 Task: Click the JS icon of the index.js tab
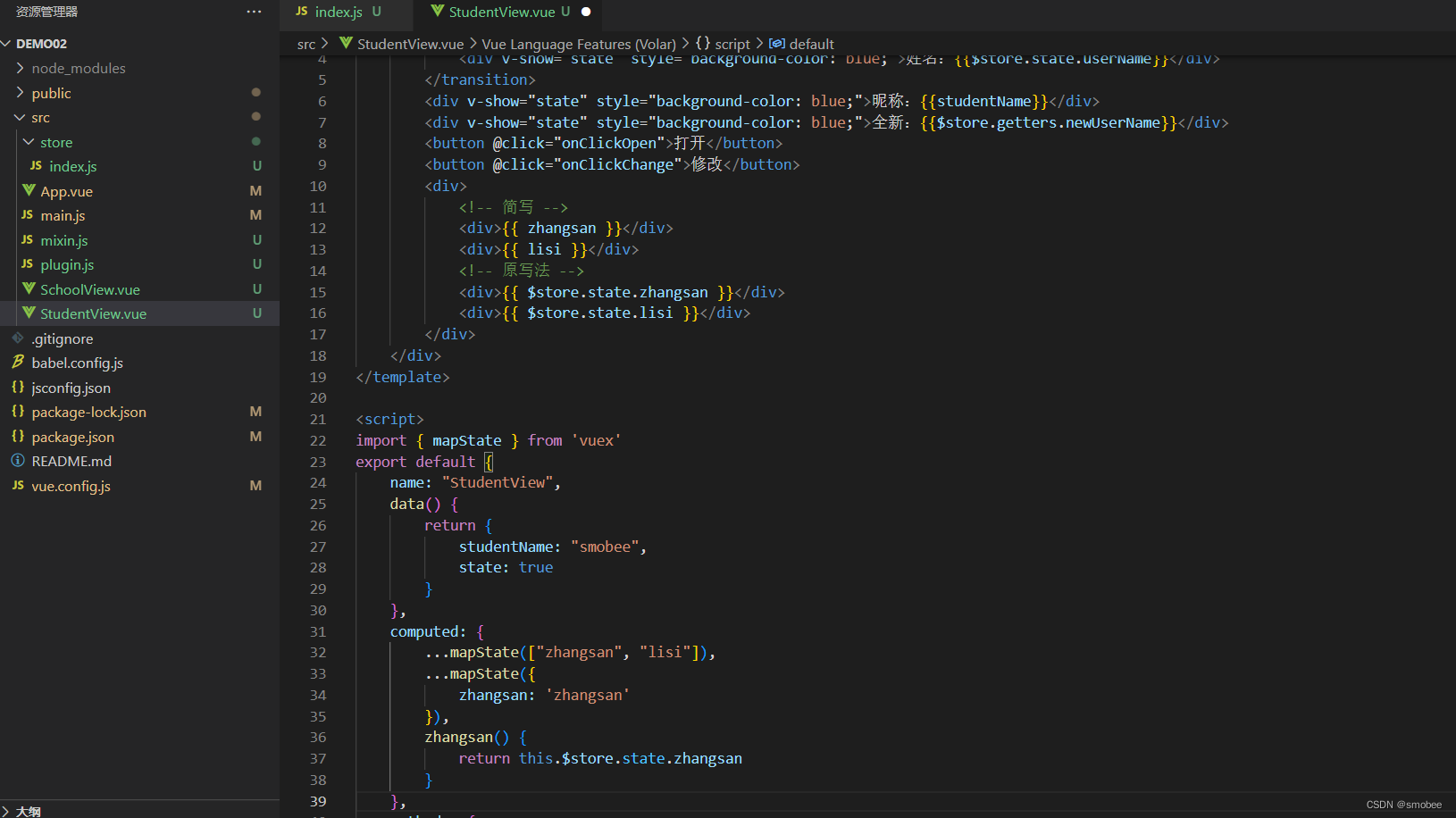tap(301, 12)
